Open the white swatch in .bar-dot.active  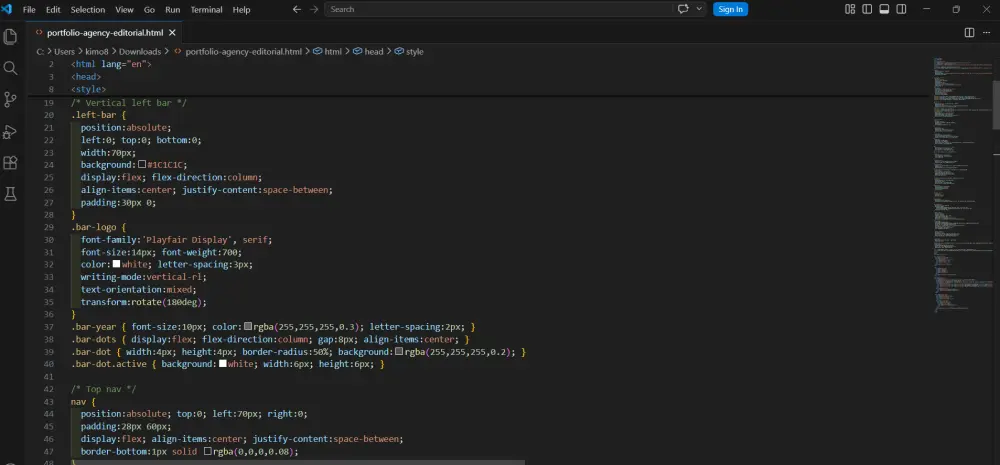click(x=223, y=364)
